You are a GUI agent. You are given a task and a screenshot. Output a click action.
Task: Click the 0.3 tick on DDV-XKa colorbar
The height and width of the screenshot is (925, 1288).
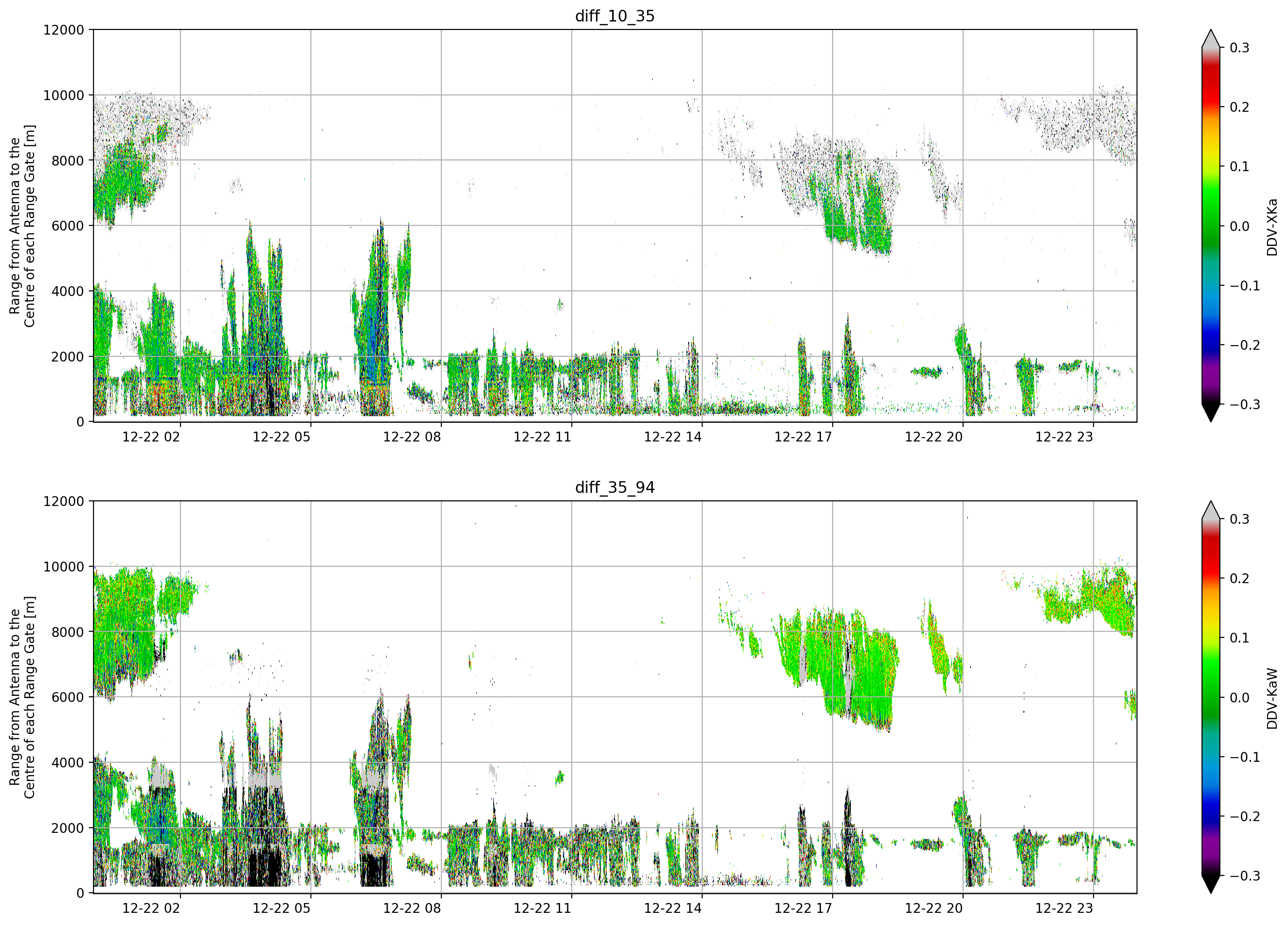coord(1240,48)
